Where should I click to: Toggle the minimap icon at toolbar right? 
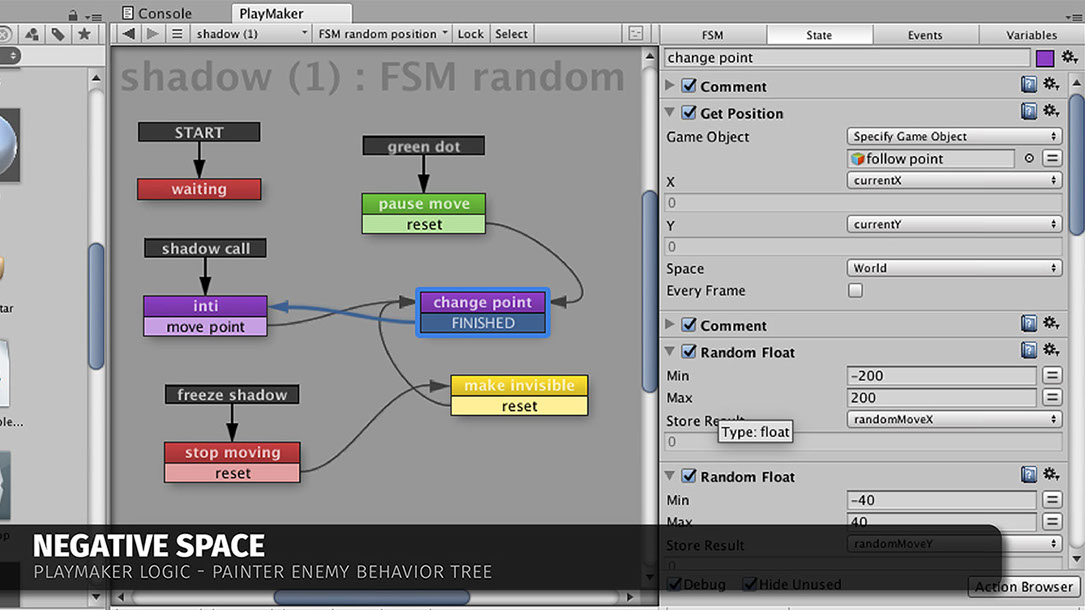coord(636,34)
